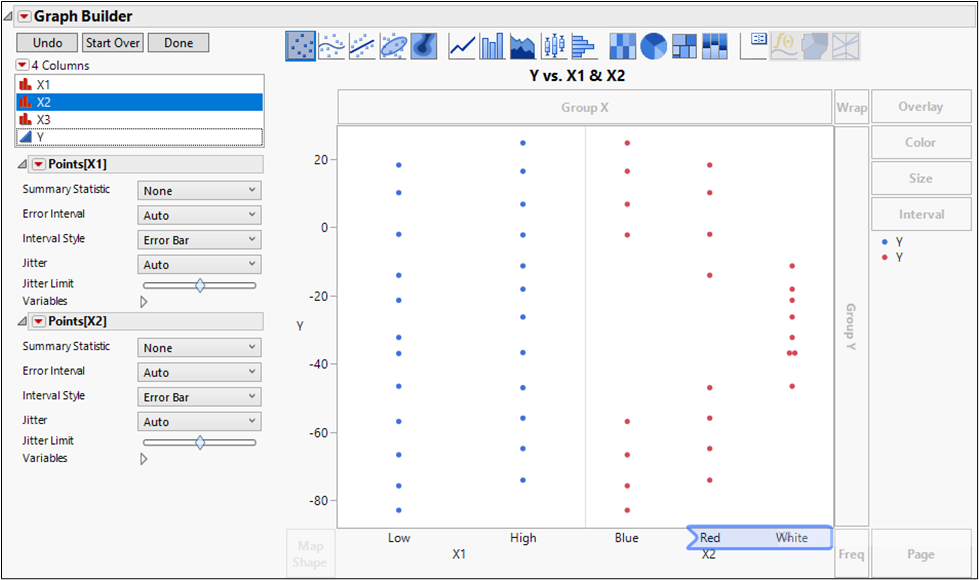979x580 pixels.
Task: Adjust Points[X1] Jitter Limit slider
Action: click(x=200, y=285)
